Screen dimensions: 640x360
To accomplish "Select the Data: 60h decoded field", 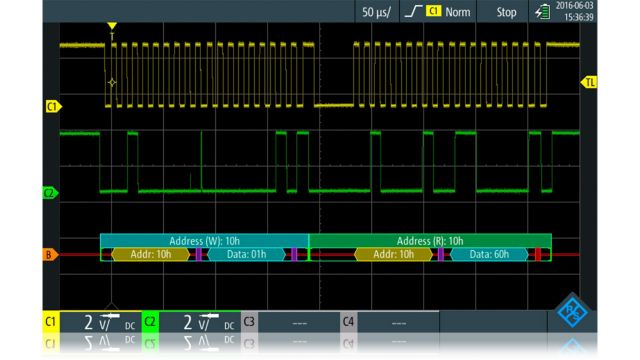I will 489,255.
